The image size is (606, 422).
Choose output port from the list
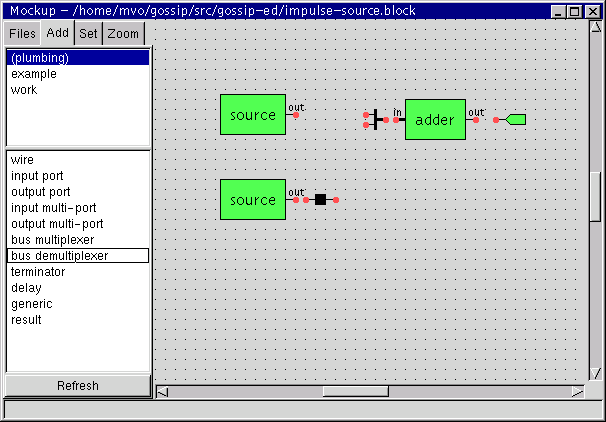(x=78, y=192)
